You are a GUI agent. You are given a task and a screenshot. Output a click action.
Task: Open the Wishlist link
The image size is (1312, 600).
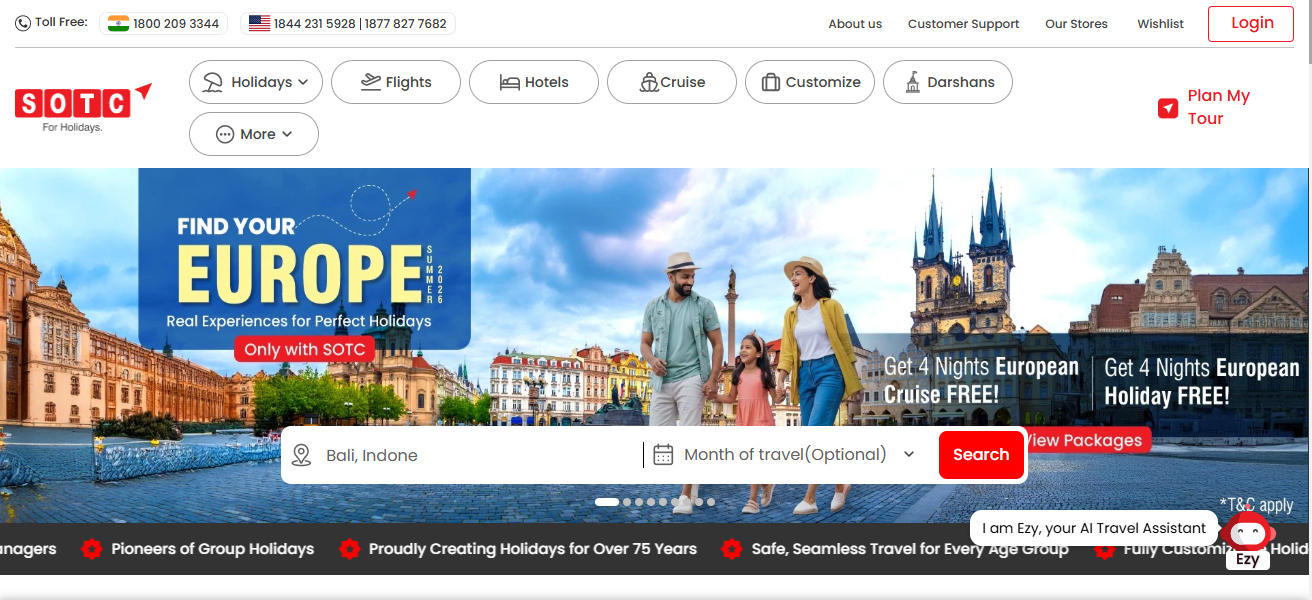tap(1160, 24)
